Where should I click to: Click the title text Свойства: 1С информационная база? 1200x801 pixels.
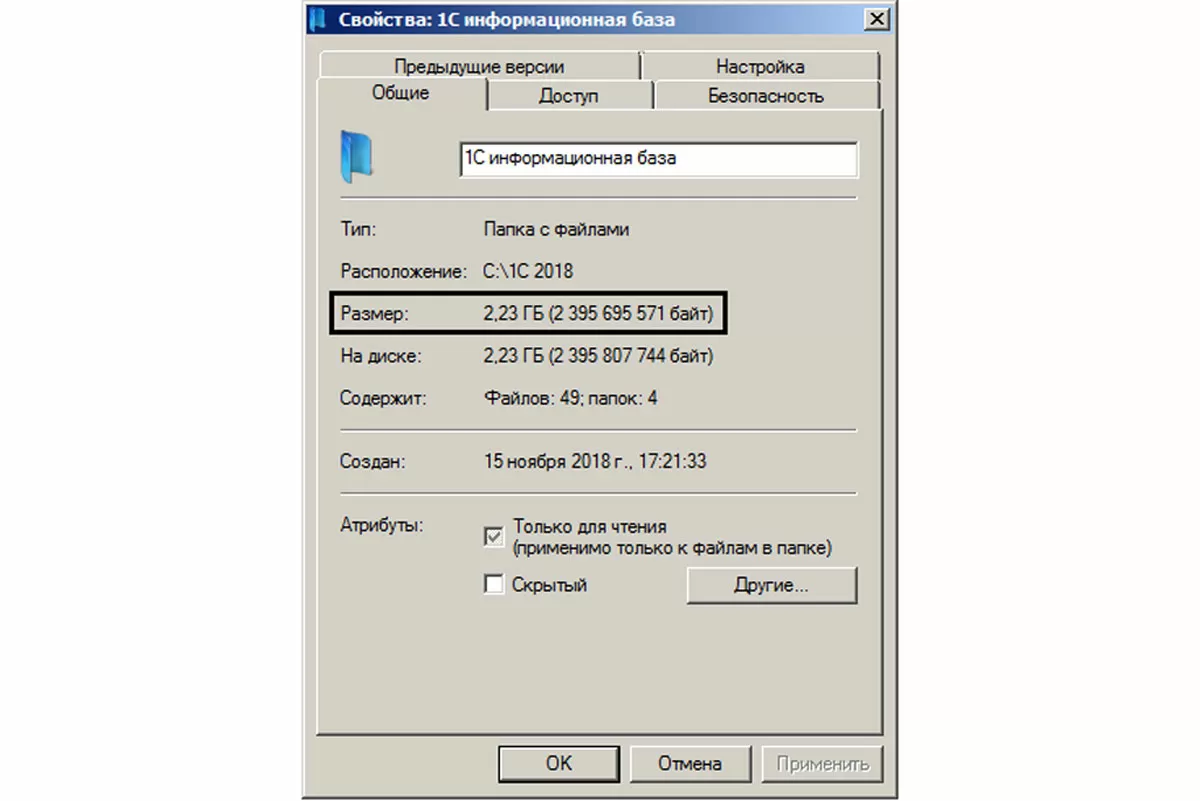tap(506, 19)
